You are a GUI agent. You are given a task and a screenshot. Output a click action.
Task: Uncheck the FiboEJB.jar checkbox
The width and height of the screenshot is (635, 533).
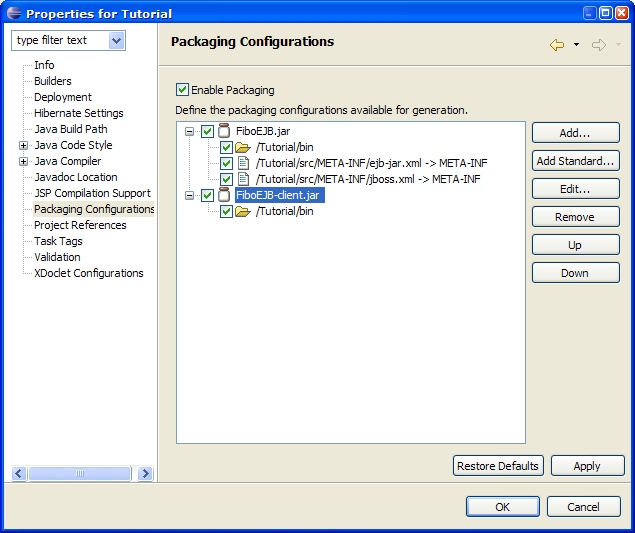point(207,131)
